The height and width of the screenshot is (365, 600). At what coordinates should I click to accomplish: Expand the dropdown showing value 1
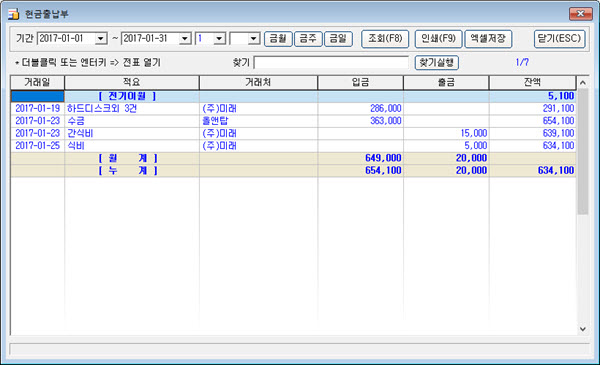point(220,39)
